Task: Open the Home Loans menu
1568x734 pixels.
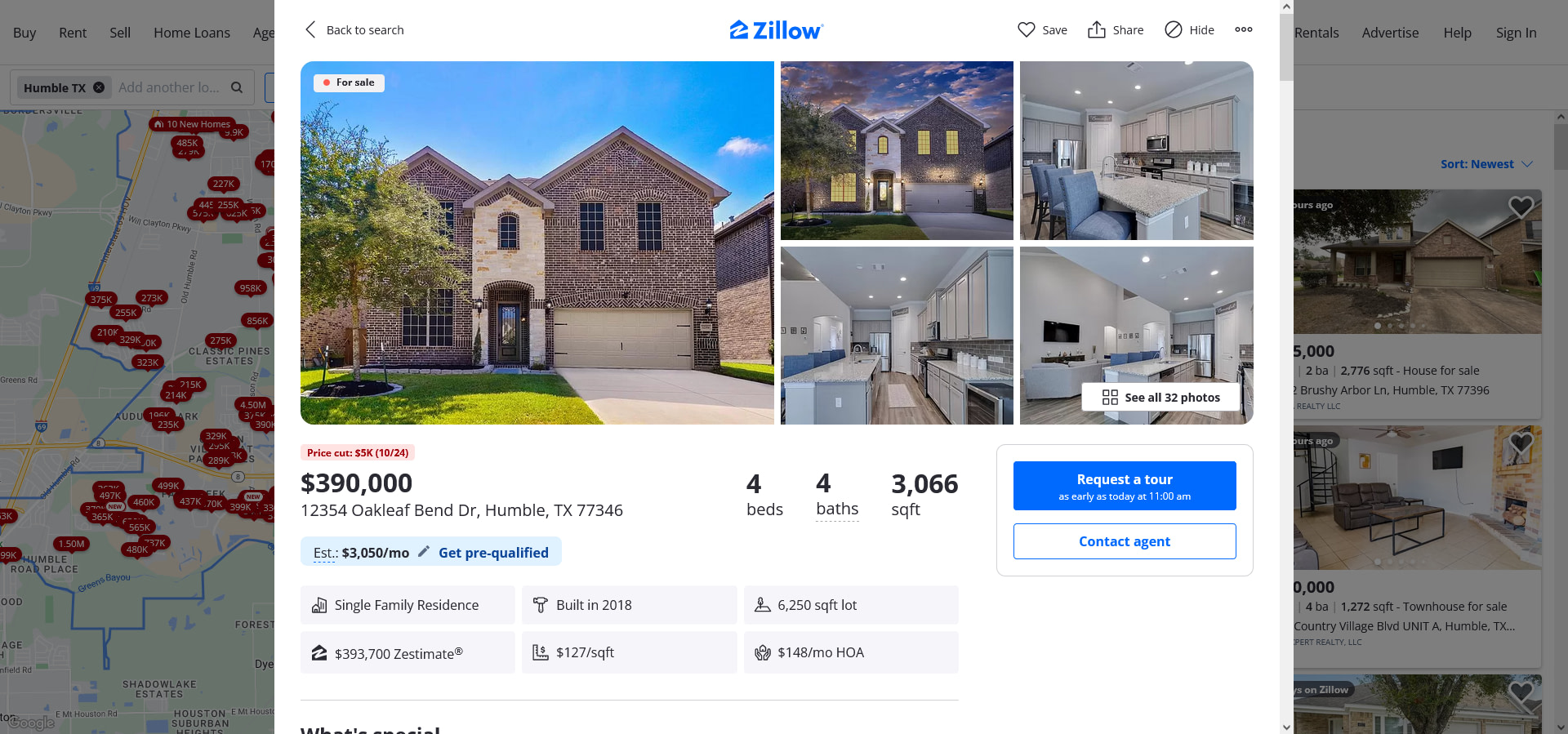Action: 192,33
